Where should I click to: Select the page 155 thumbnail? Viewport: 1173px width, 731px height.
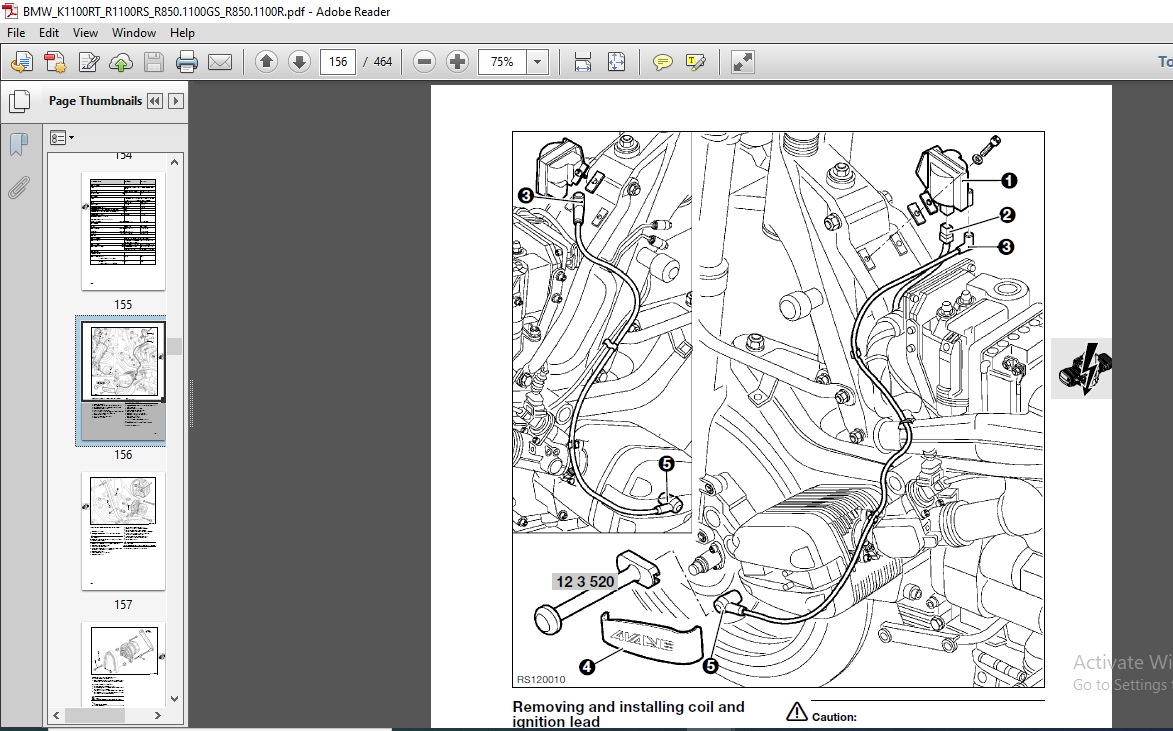[x=123, y=231]
